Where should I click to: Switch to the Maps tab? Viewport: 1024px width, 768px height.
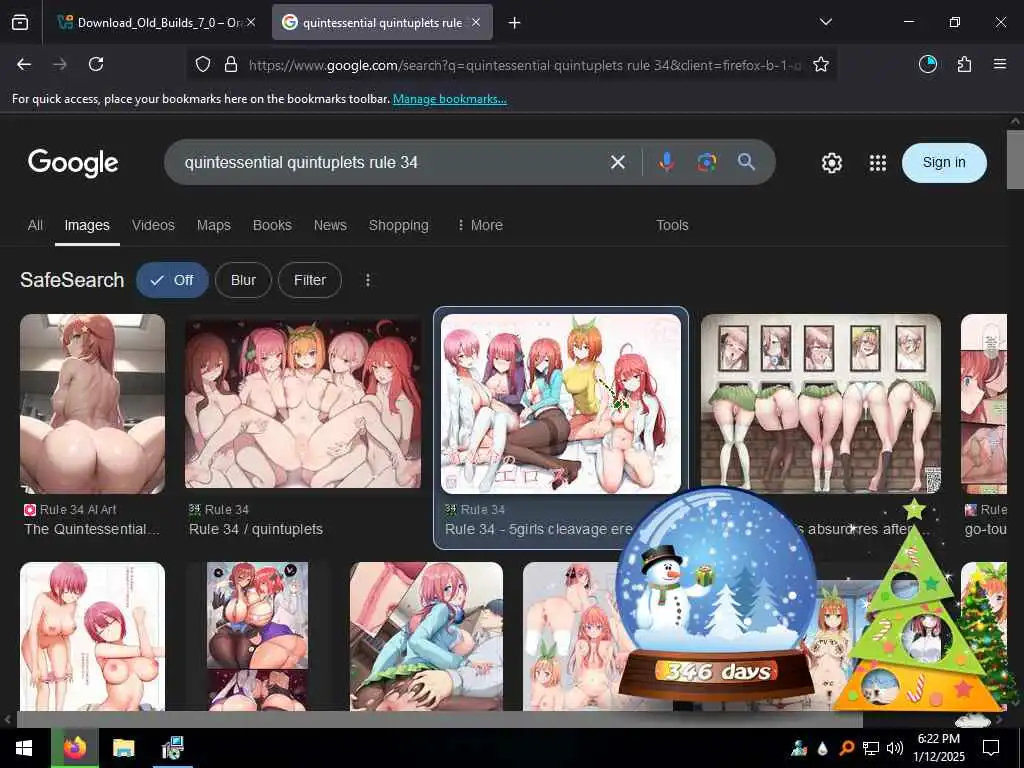(214, 225)
